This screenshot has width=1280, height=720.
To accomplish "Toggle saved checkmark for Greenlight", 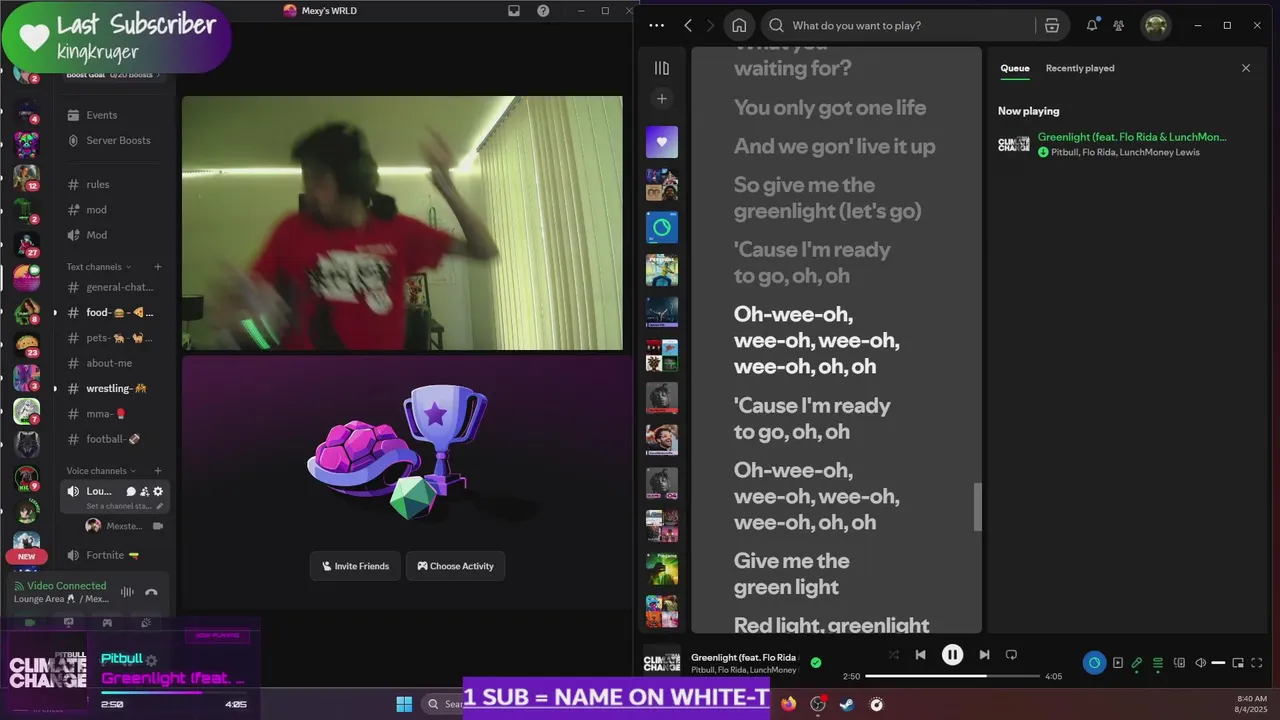I will pos(816,662).
